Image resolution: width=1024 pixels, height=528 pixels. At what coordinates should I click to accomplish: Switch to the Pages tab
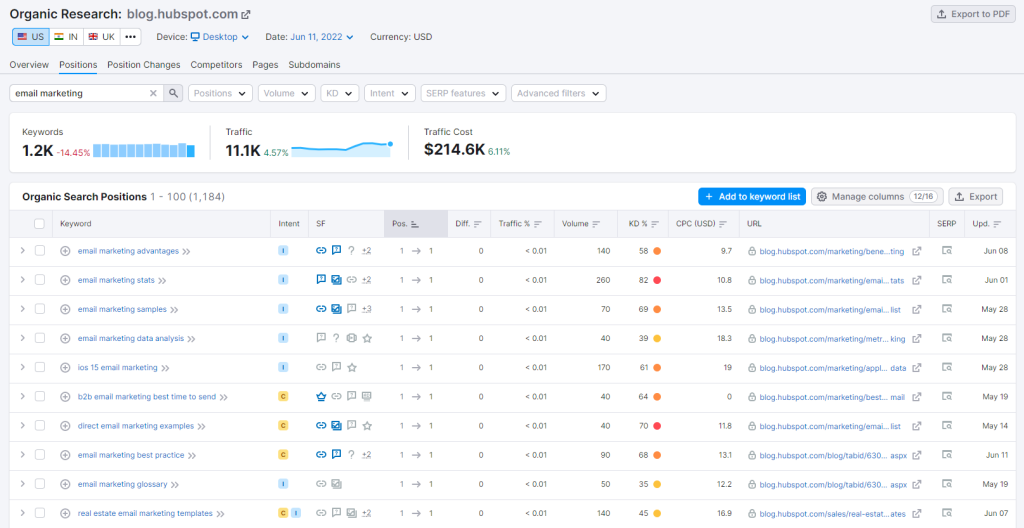tap(265, 65)
